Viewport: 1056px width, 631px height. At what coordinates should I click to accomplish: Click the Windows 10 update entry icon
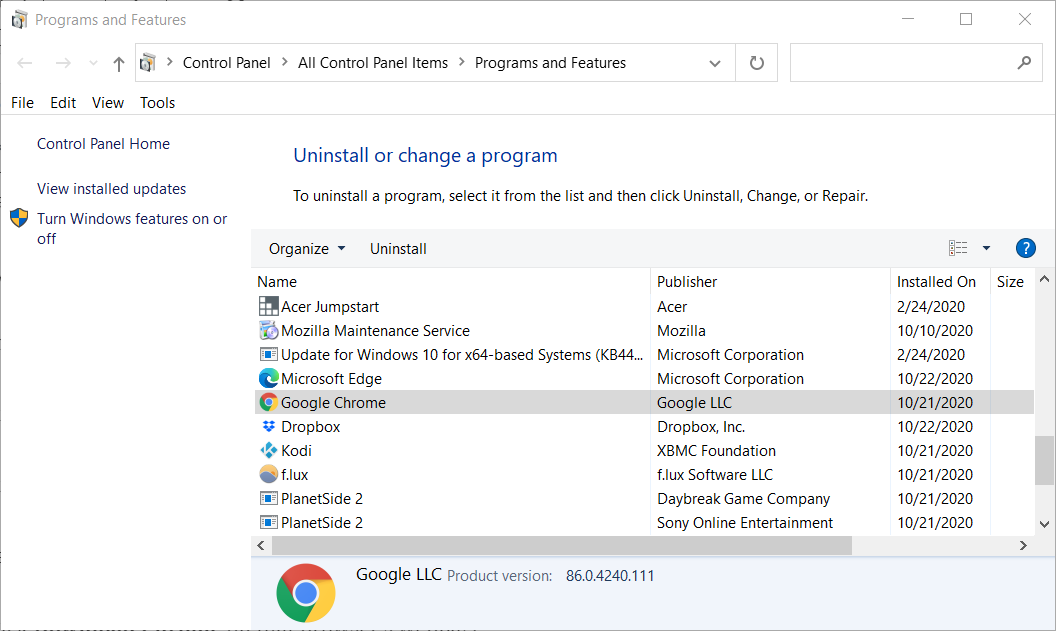pos(268,354)
